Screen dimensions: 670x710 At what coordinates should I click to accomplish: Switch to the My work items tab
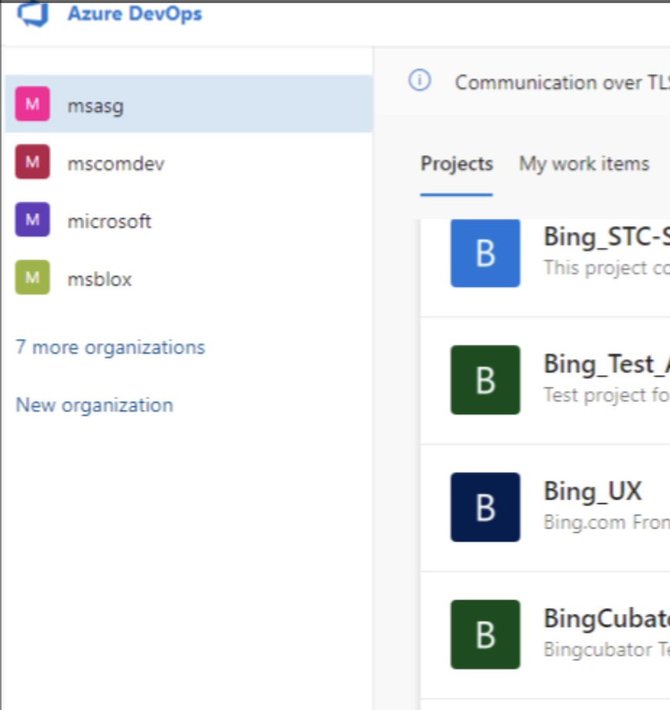584,164
